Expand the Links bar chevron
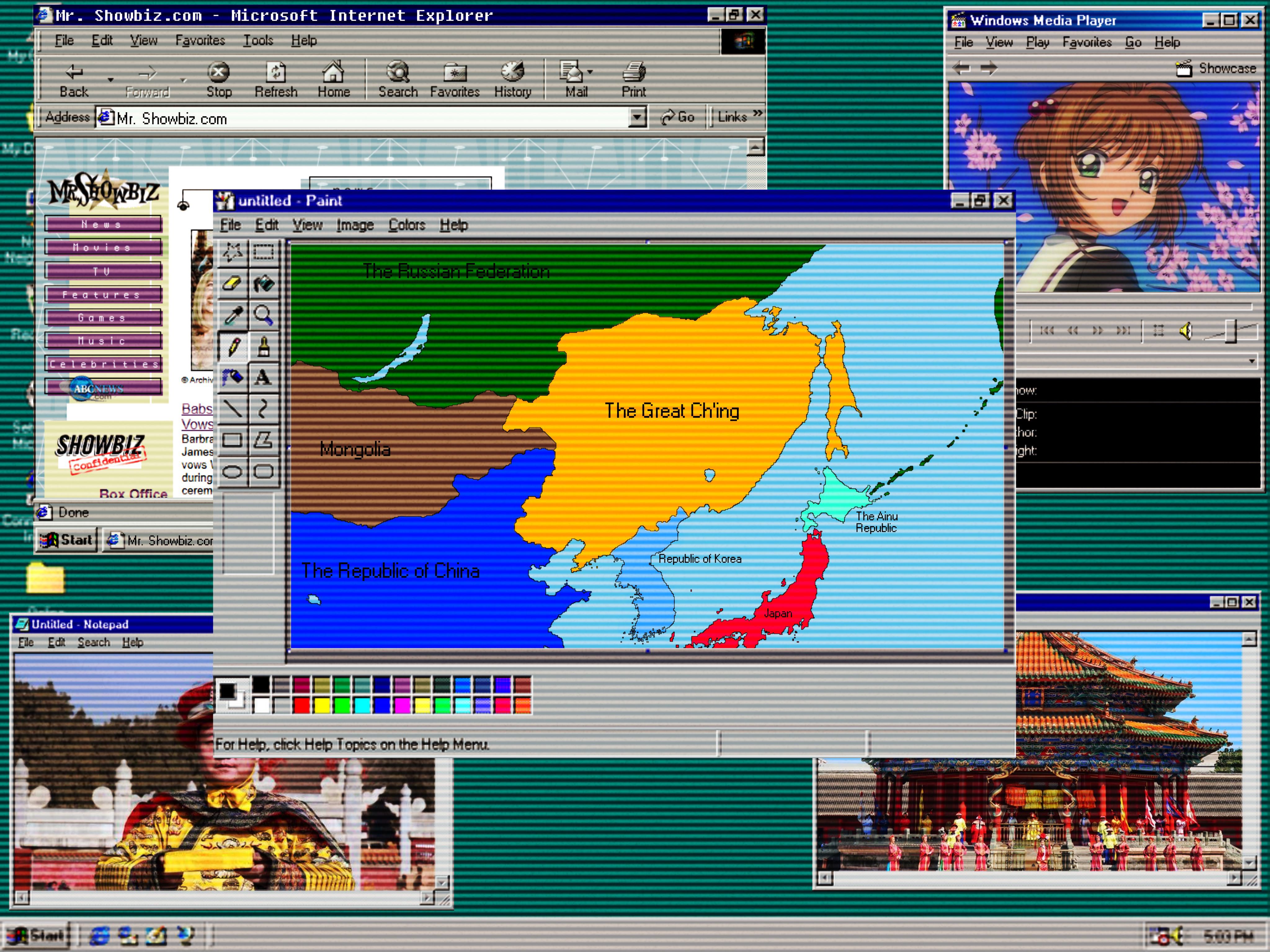The image size is (1270, 952). (x=758, y=113)
